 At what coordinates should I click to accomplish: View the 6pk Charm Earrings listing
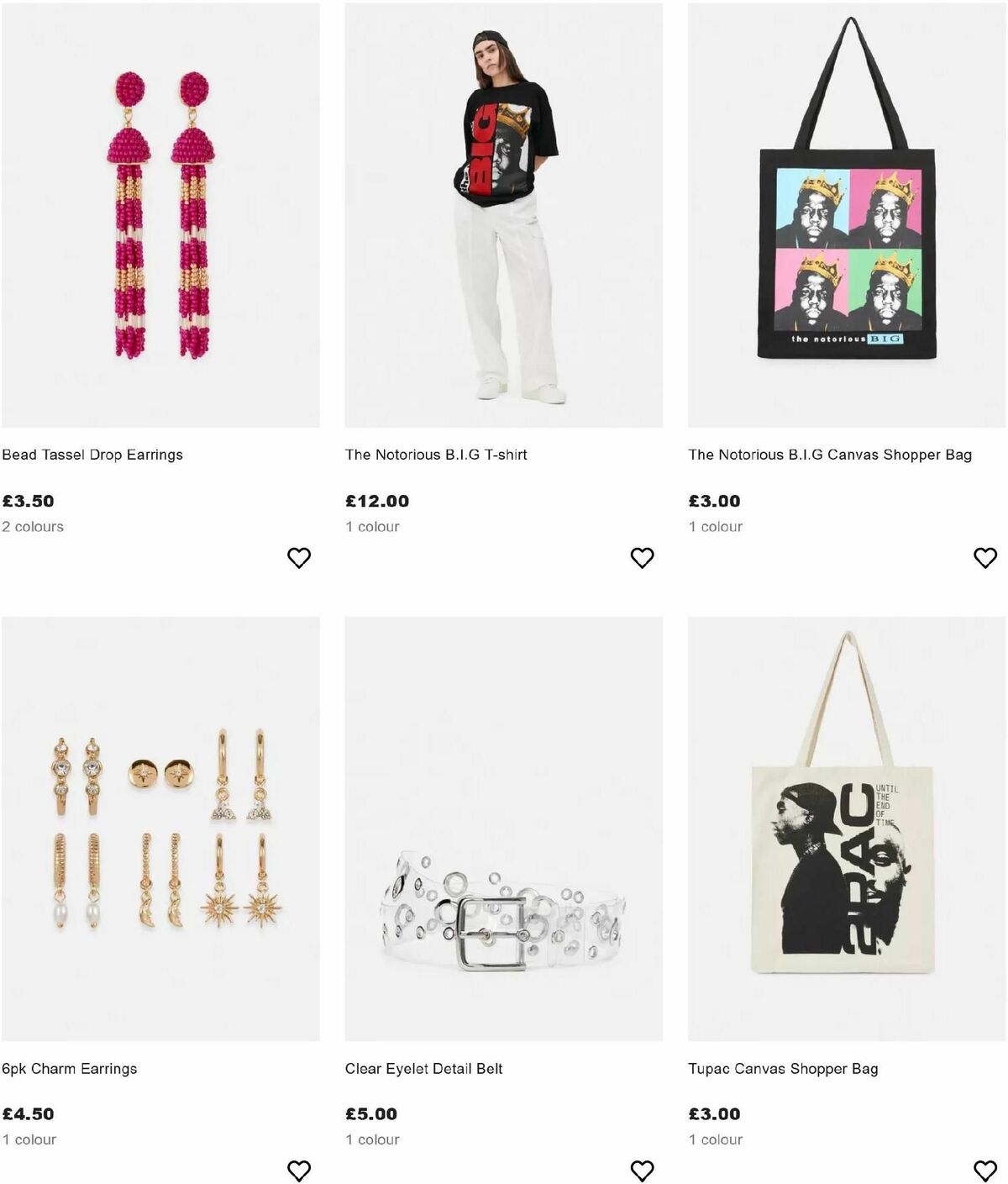[x=71, y=1068]
